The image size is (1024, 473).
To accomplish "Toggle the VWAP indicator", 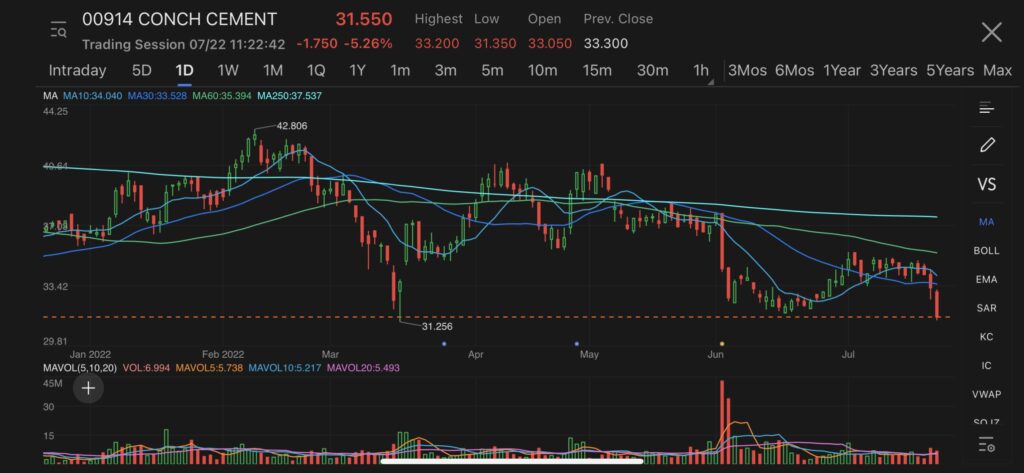I will coord(986,395).
